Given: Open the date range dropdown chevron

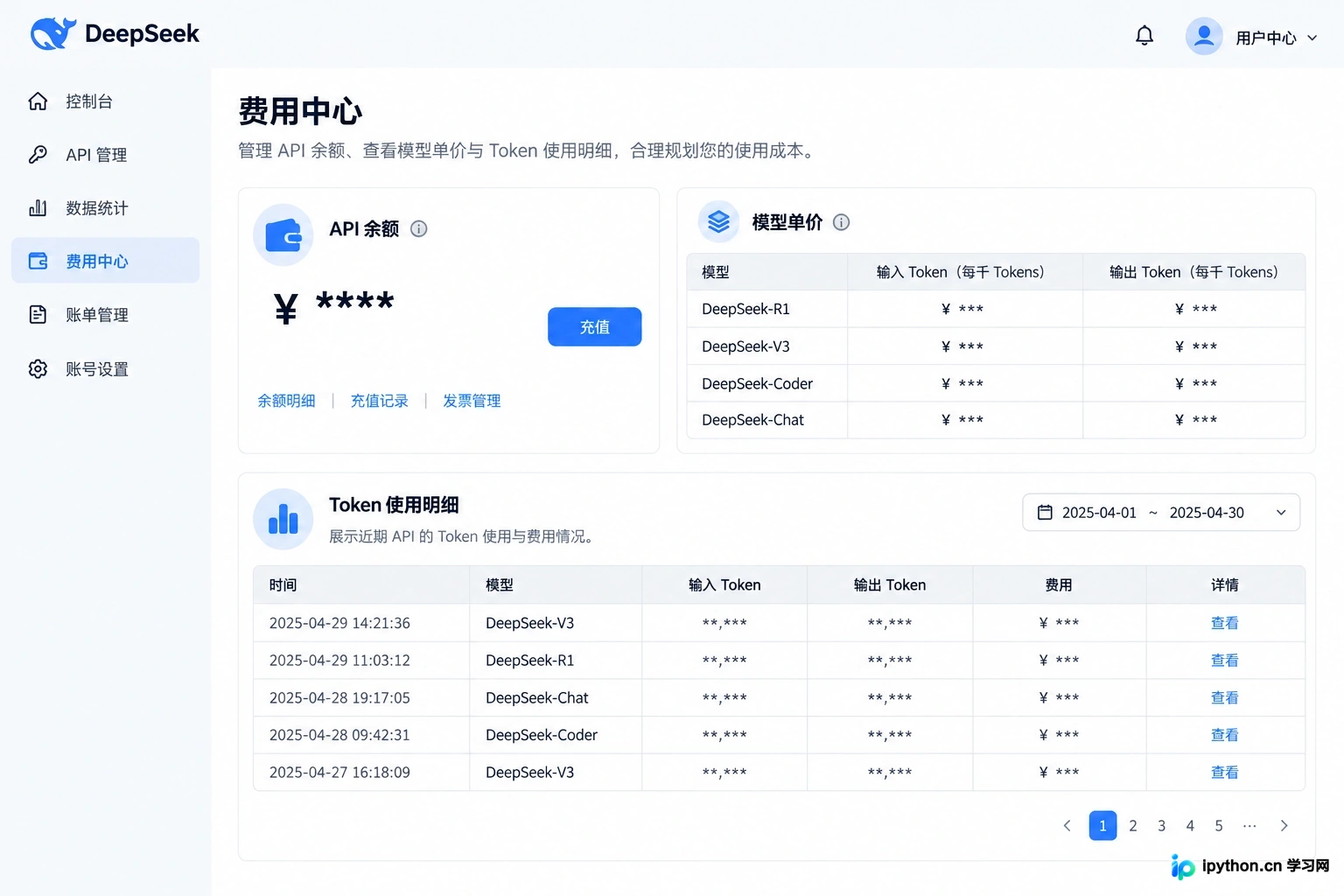Looking at the screenshot, I should click(1281, 513).
